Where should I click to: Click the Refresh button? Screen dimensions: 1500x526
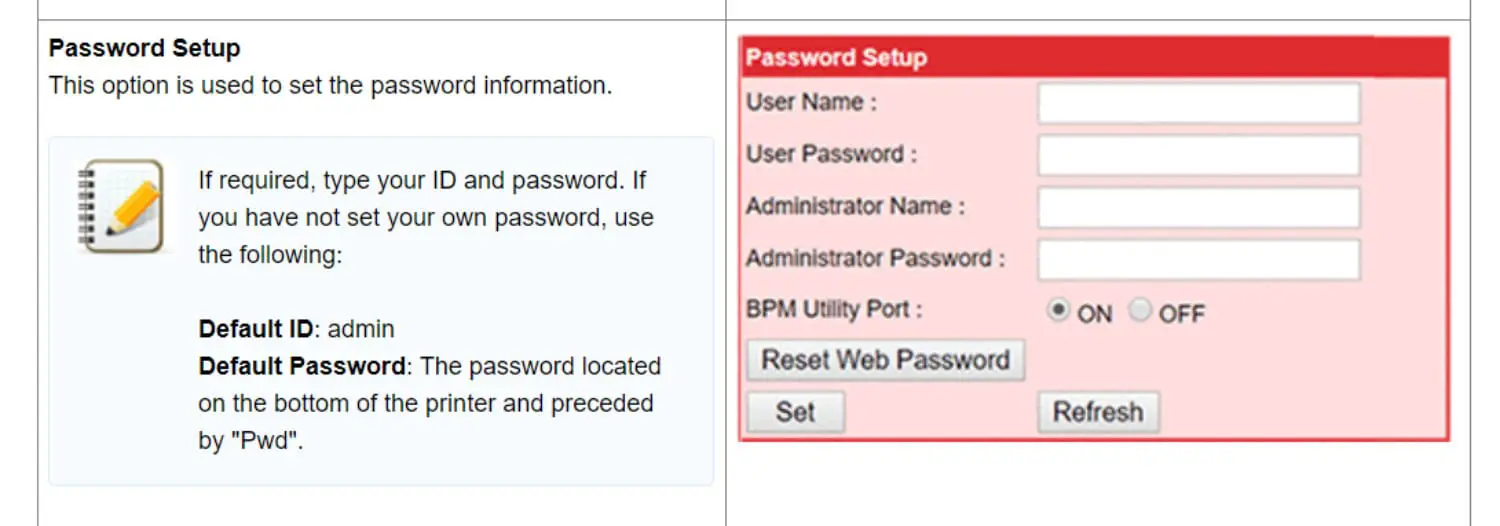(1098, 412)
